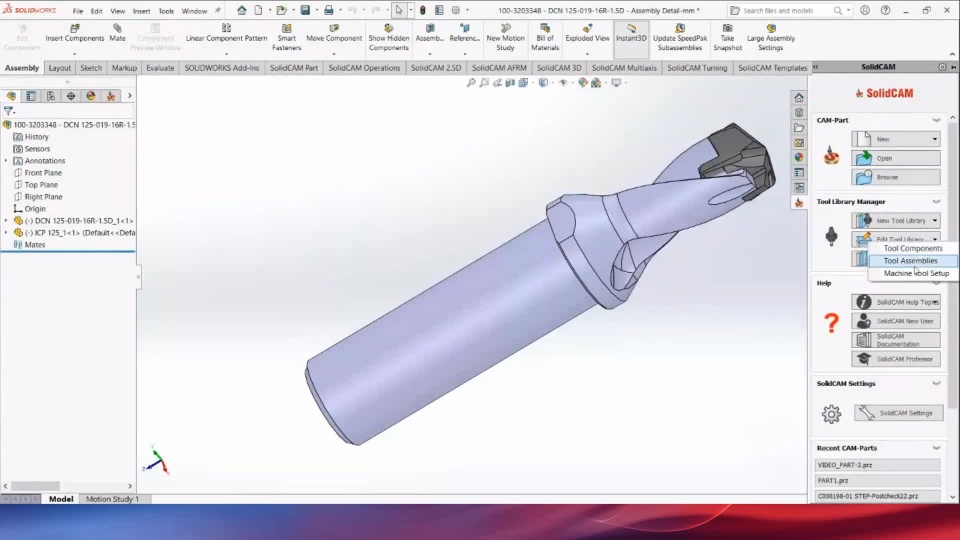Click the SolidCAM task pane tab icon
This screenshot has width=960, height=540.
799,203
